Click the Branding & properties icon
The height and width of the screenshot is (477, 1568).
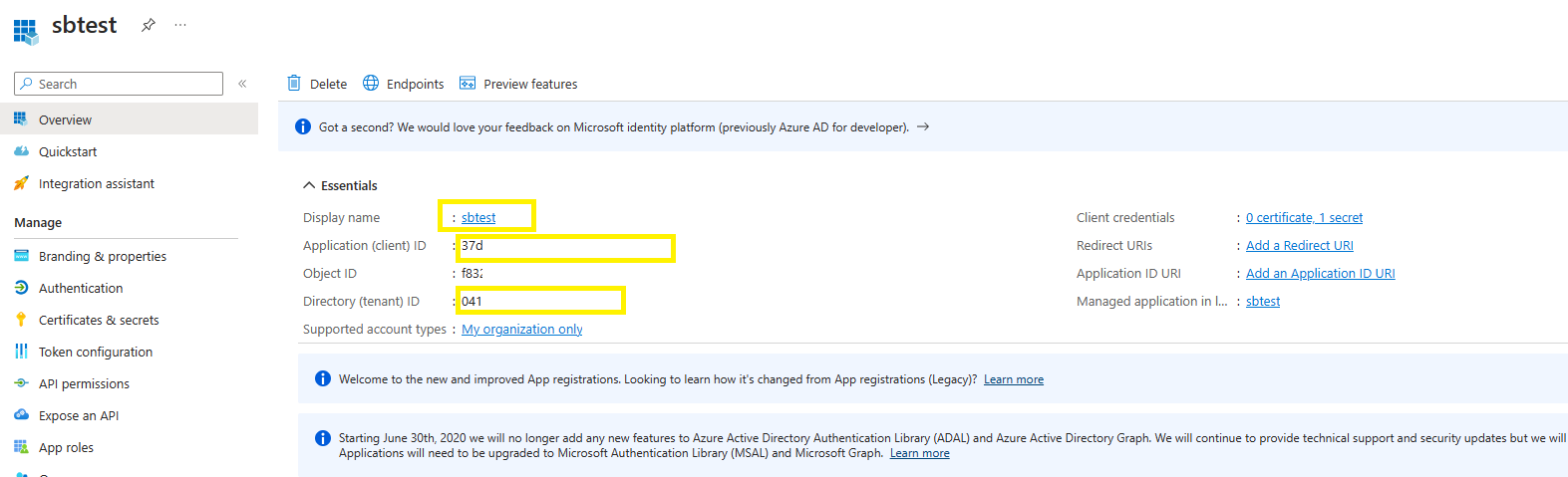point(21,256)
